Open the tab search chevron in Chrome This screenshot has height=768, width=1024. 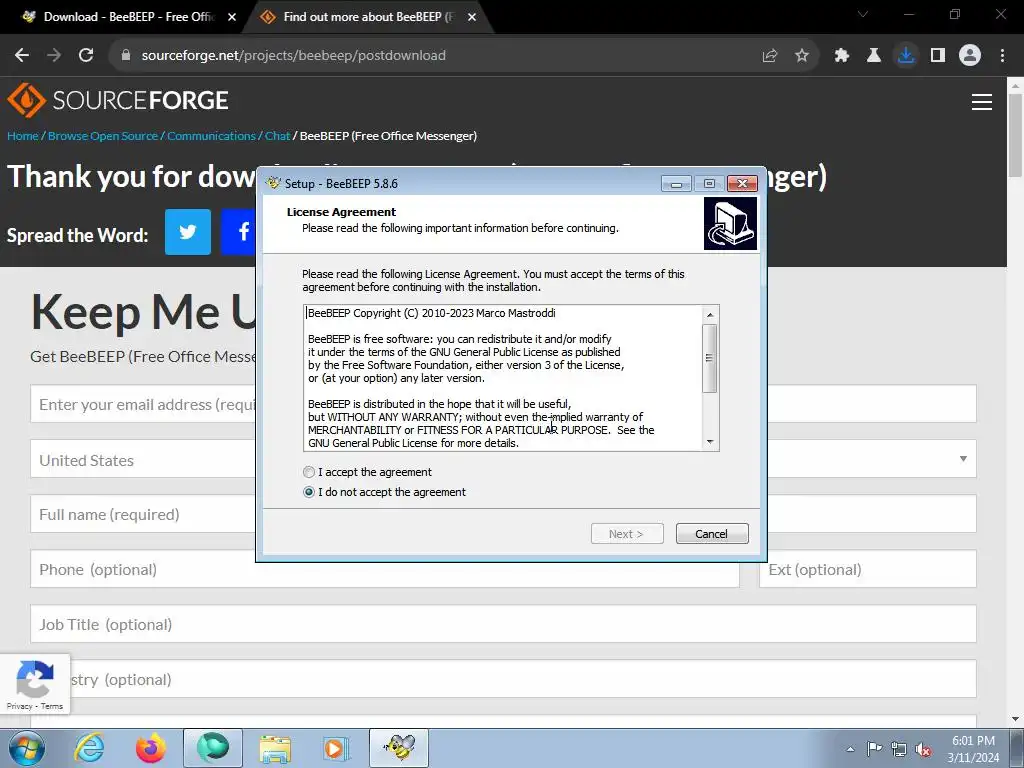click(863, 14)
